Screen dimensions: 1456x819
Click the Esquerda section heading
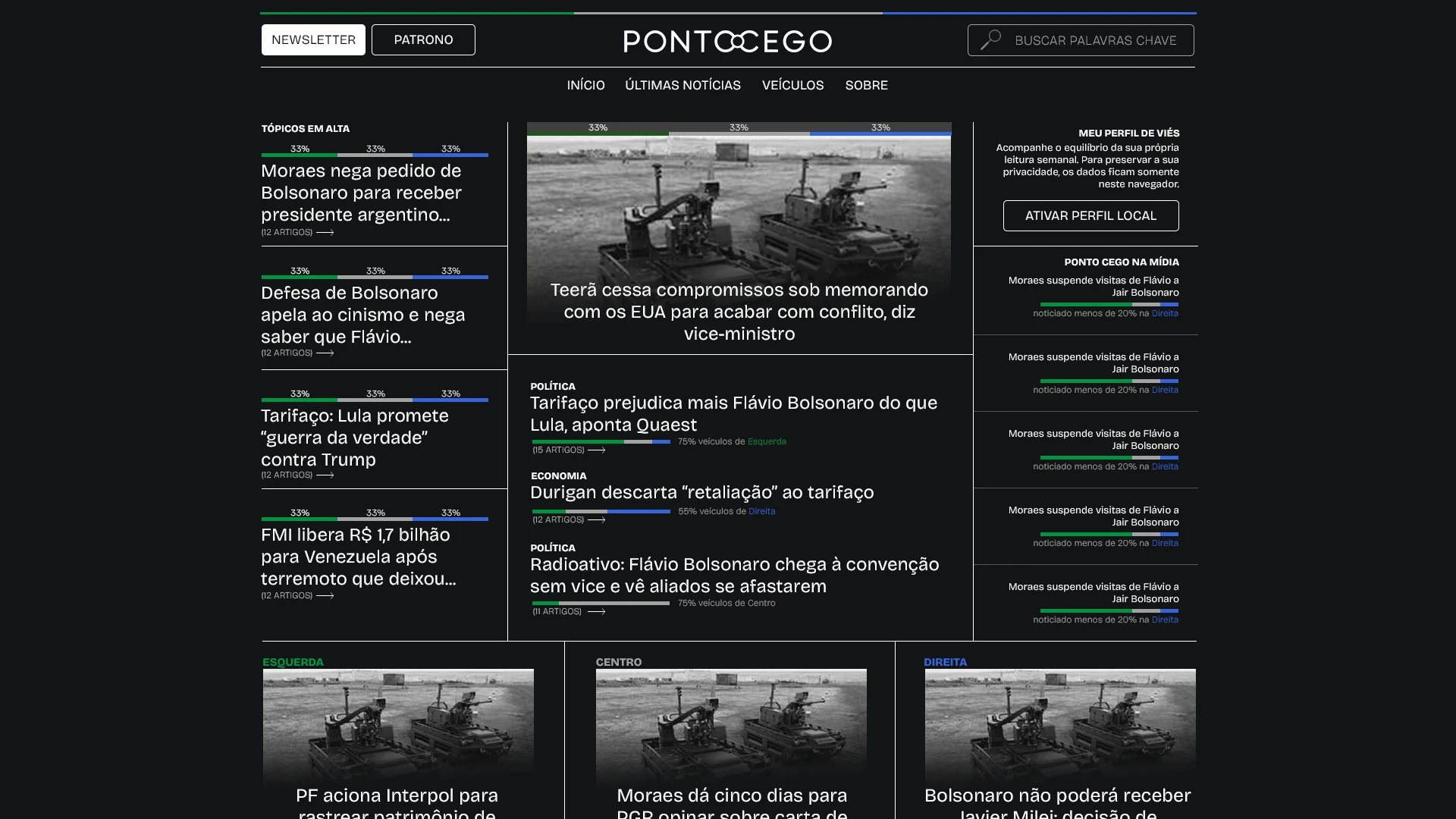[x=293, y=662]
